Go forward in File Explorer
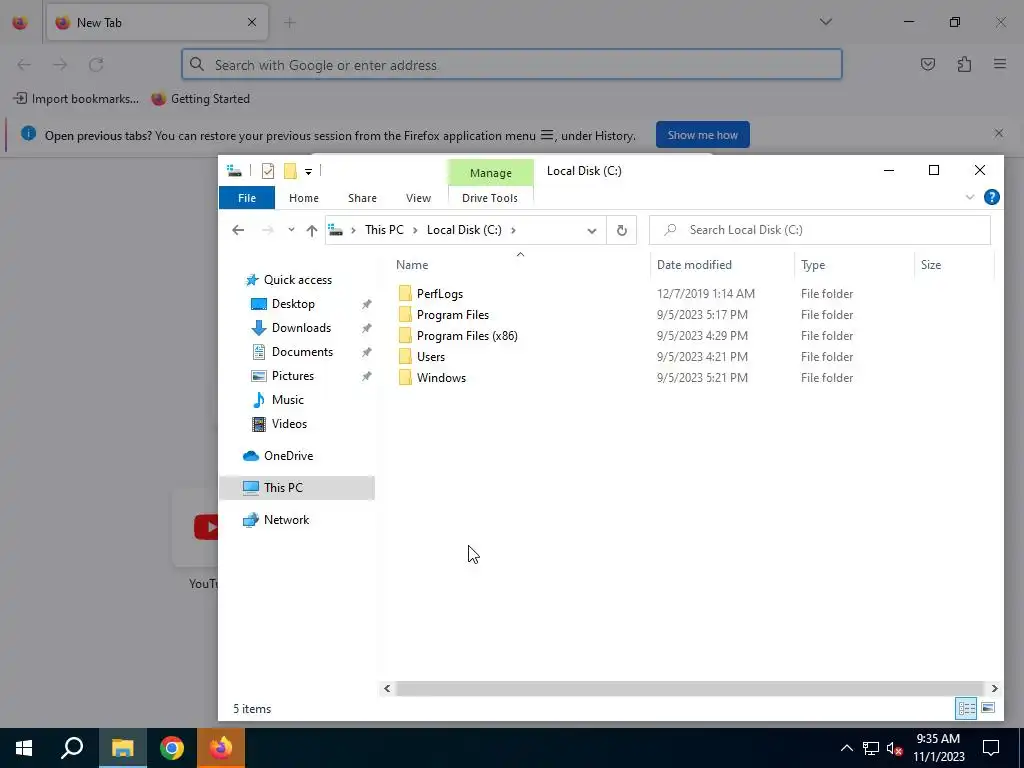Screen dimensions: 1024x768 pos(267,230)
